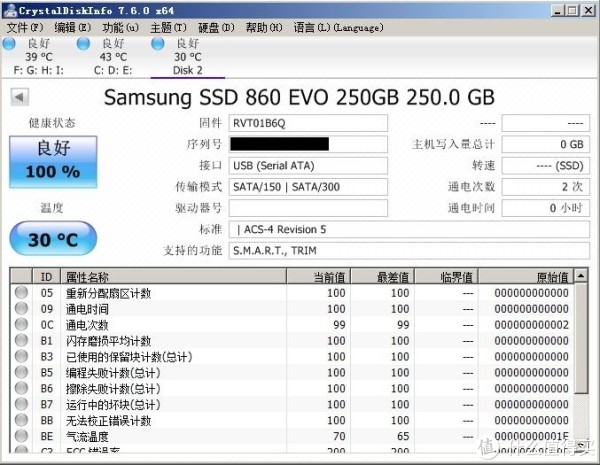Select the 已使用的保留块计数(总计) row
Screen dimensions: 600x465
click(292, 357)
